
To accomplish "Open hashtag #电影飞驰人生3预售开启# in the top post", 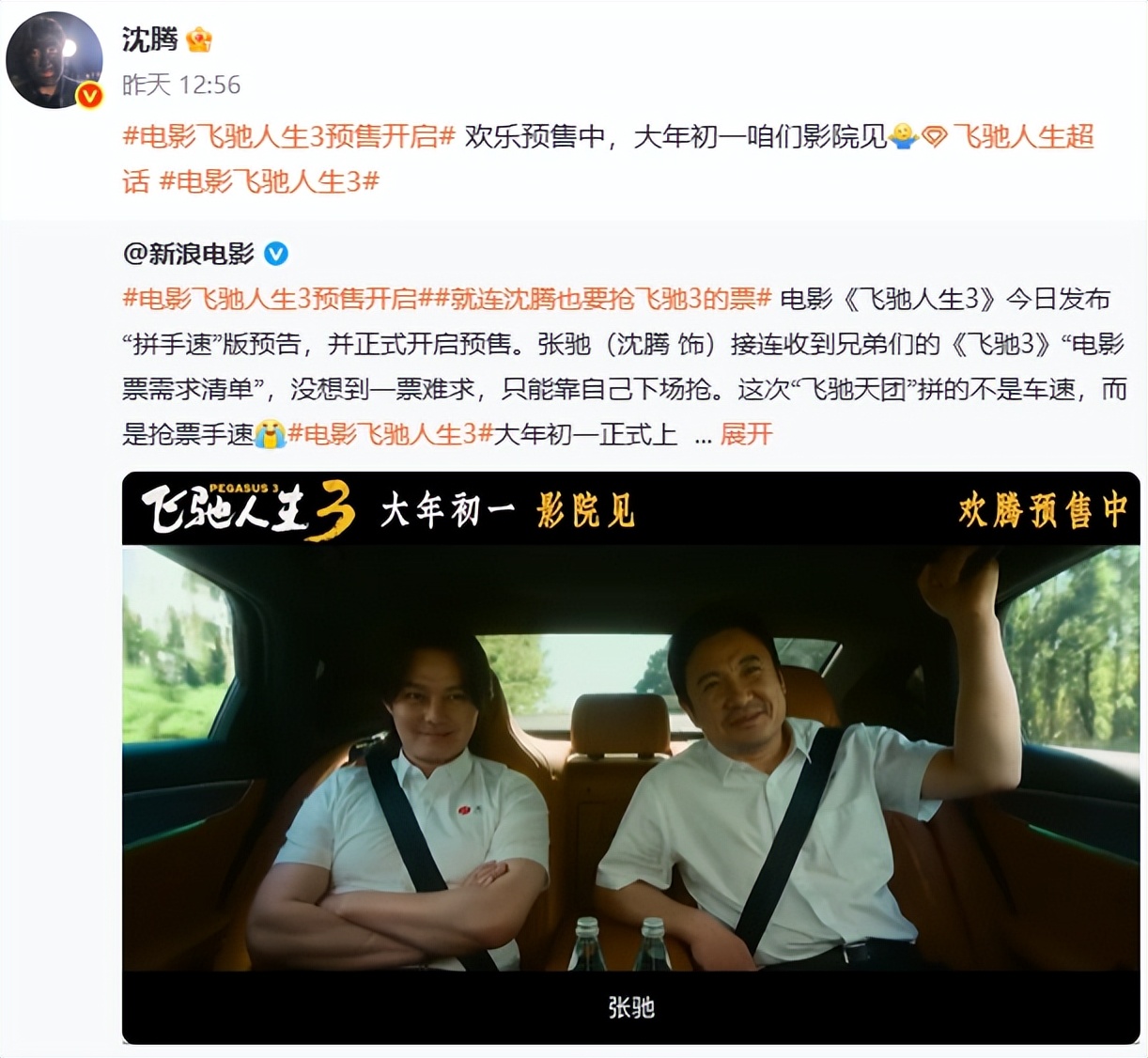I will (289, 137).
